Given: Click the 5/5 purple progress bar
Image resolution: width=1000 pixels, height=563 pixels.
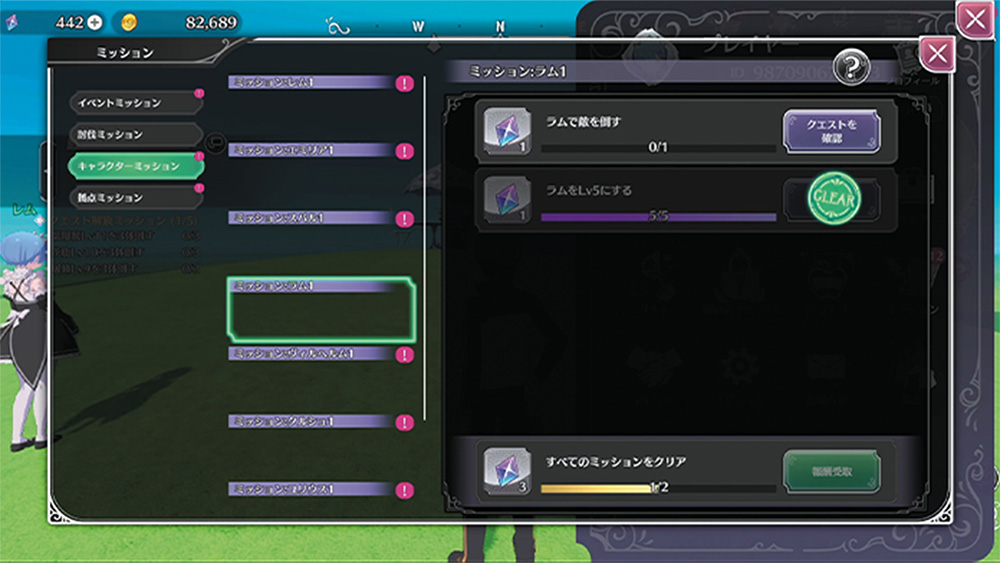Looking at the screenshot, I should click(x=658, y=217).
